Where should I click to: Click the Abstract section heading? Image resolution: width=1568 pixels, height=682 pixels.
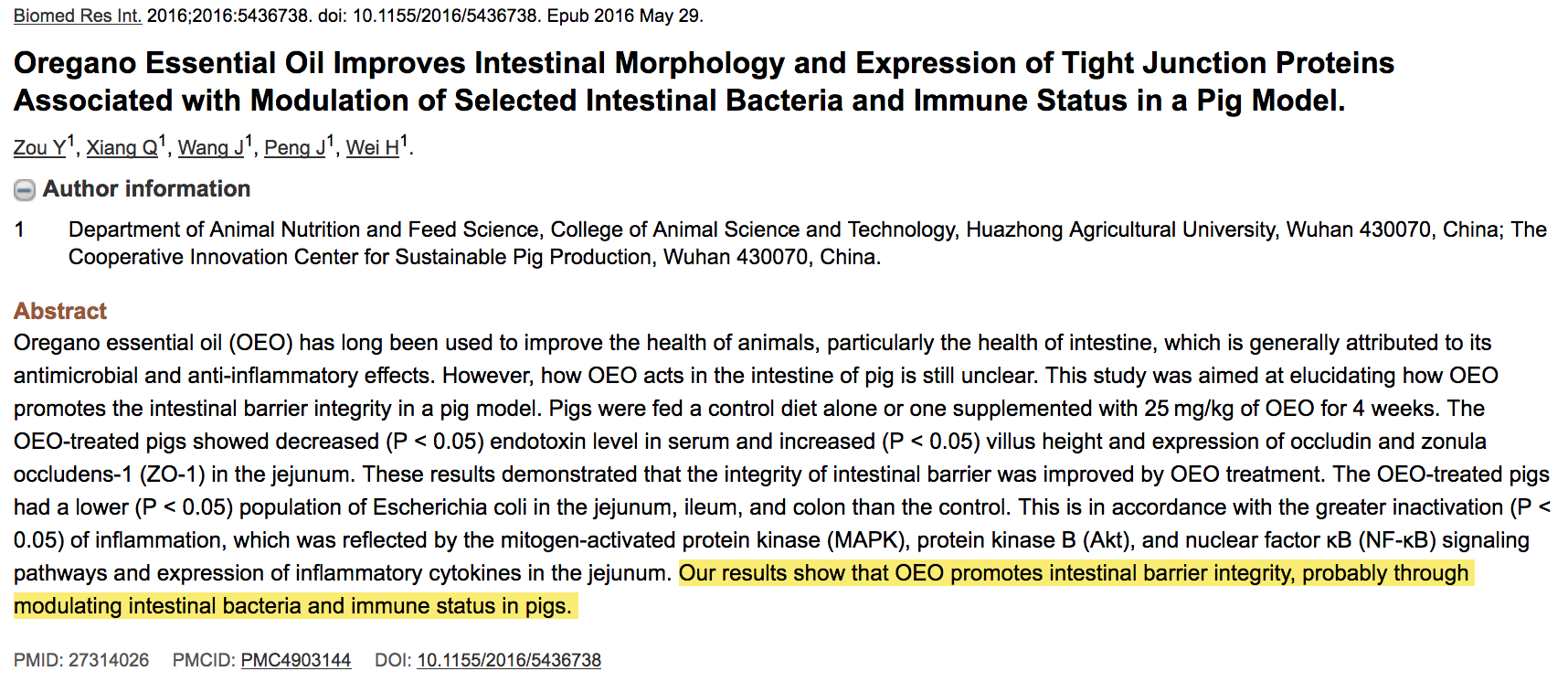60,311
